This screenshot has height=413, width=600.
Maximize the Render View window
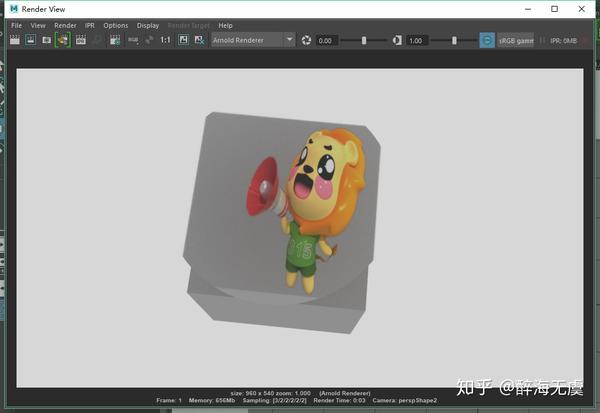coord(554,9)
